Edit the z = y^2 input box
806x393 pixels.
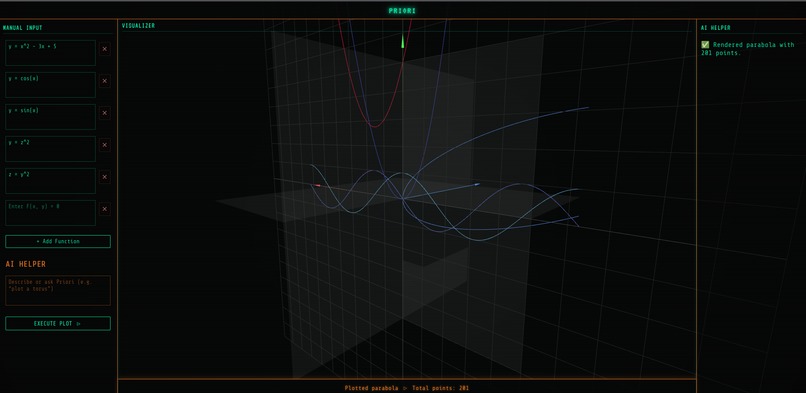coord(50,181)
